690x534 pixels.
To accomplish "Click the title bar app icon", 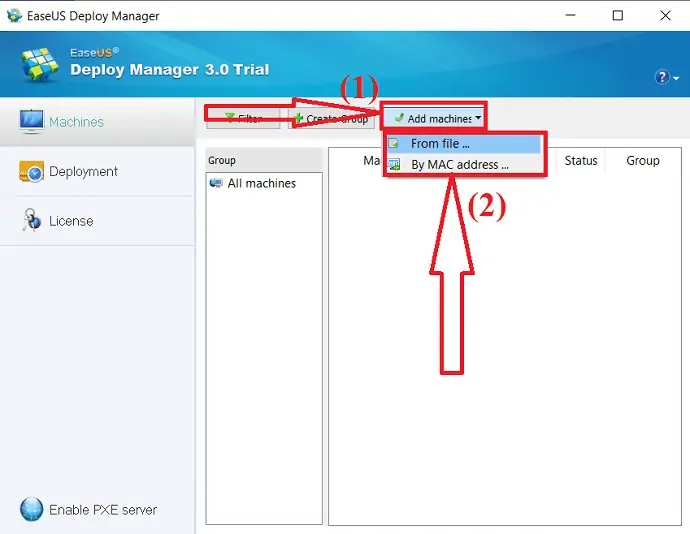I will tap(15, 15).
